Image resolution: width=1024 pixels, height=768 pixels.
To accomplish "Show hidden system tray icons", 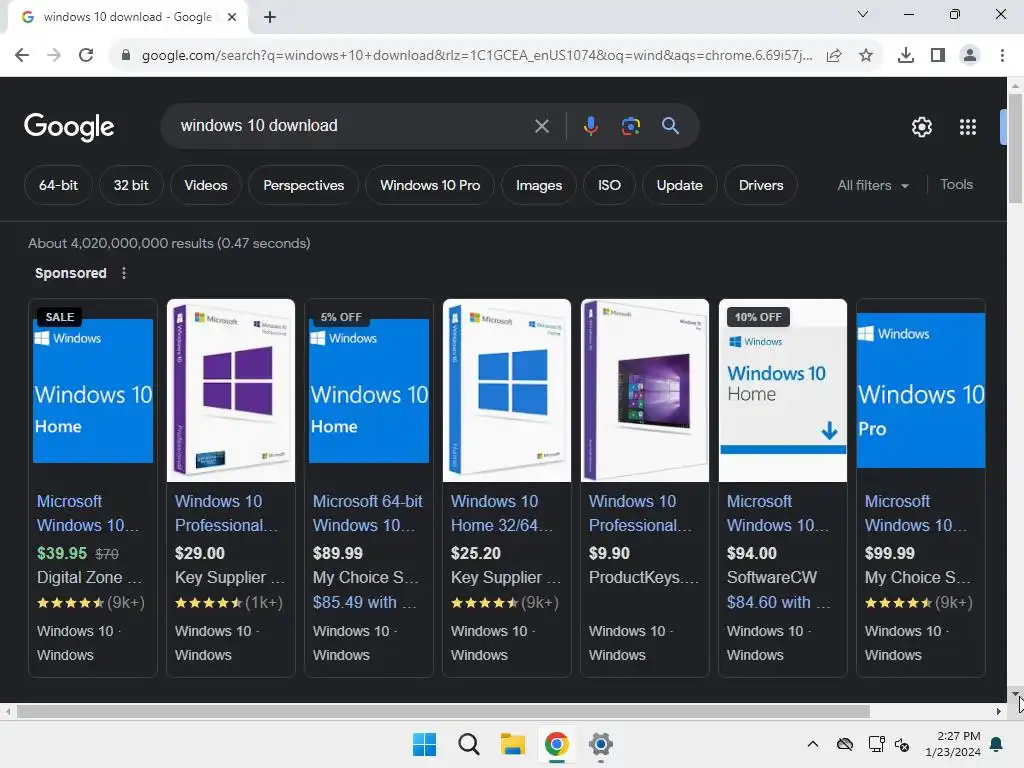I will [x=812, y=744].
